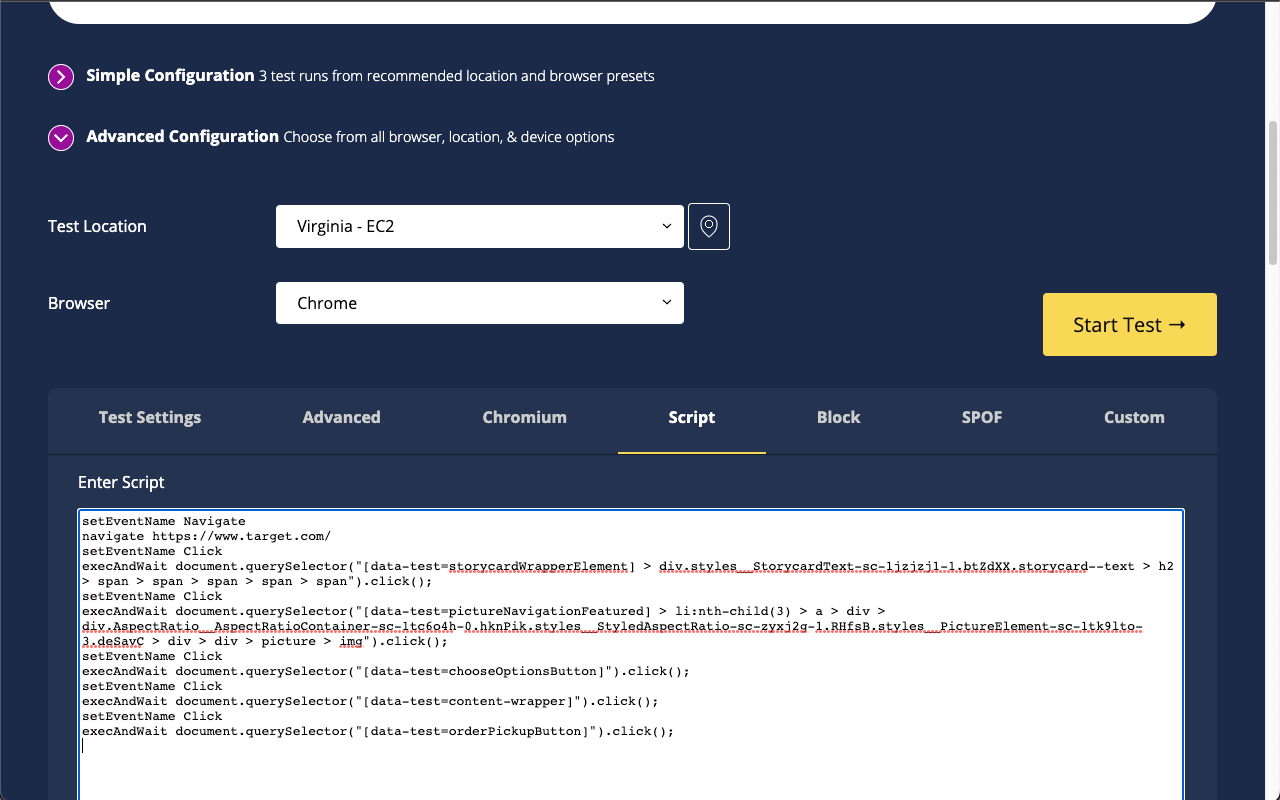
Task: Open the Browser dropdown showing Chrome
Action: (x=480, y=302)
